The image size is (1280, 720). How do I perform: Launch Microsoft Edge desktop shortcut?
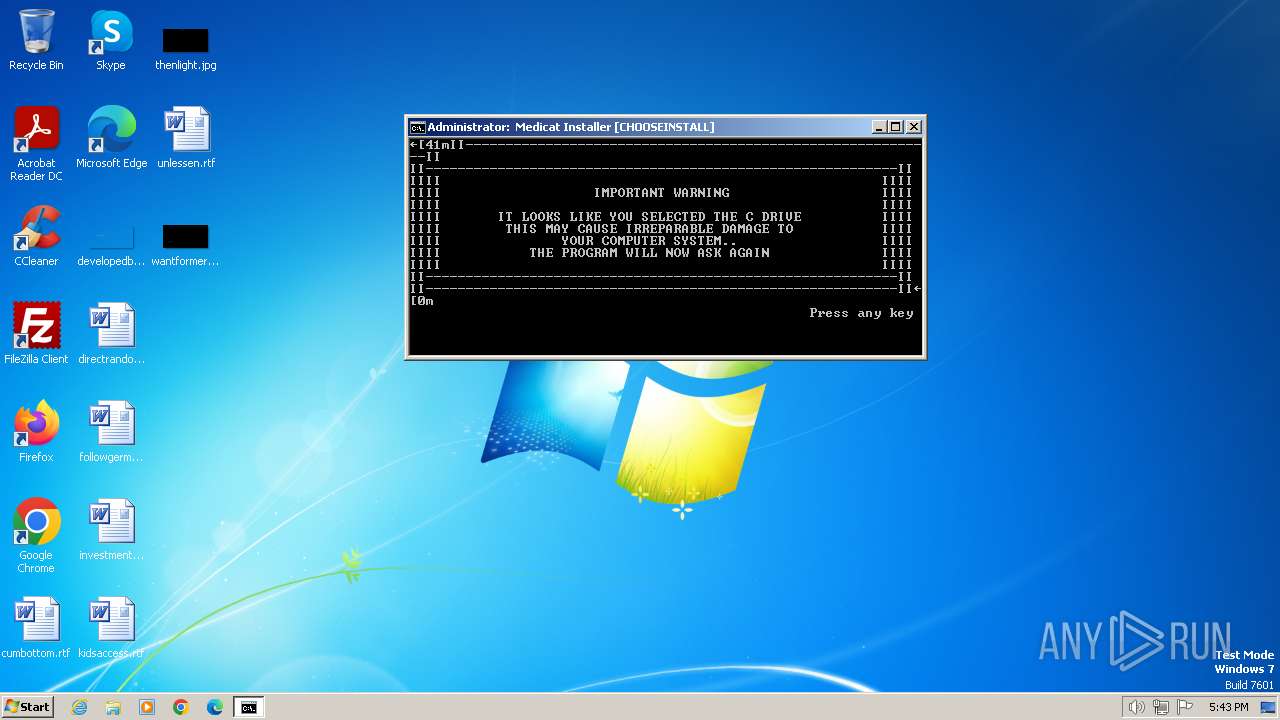point(111,138)
